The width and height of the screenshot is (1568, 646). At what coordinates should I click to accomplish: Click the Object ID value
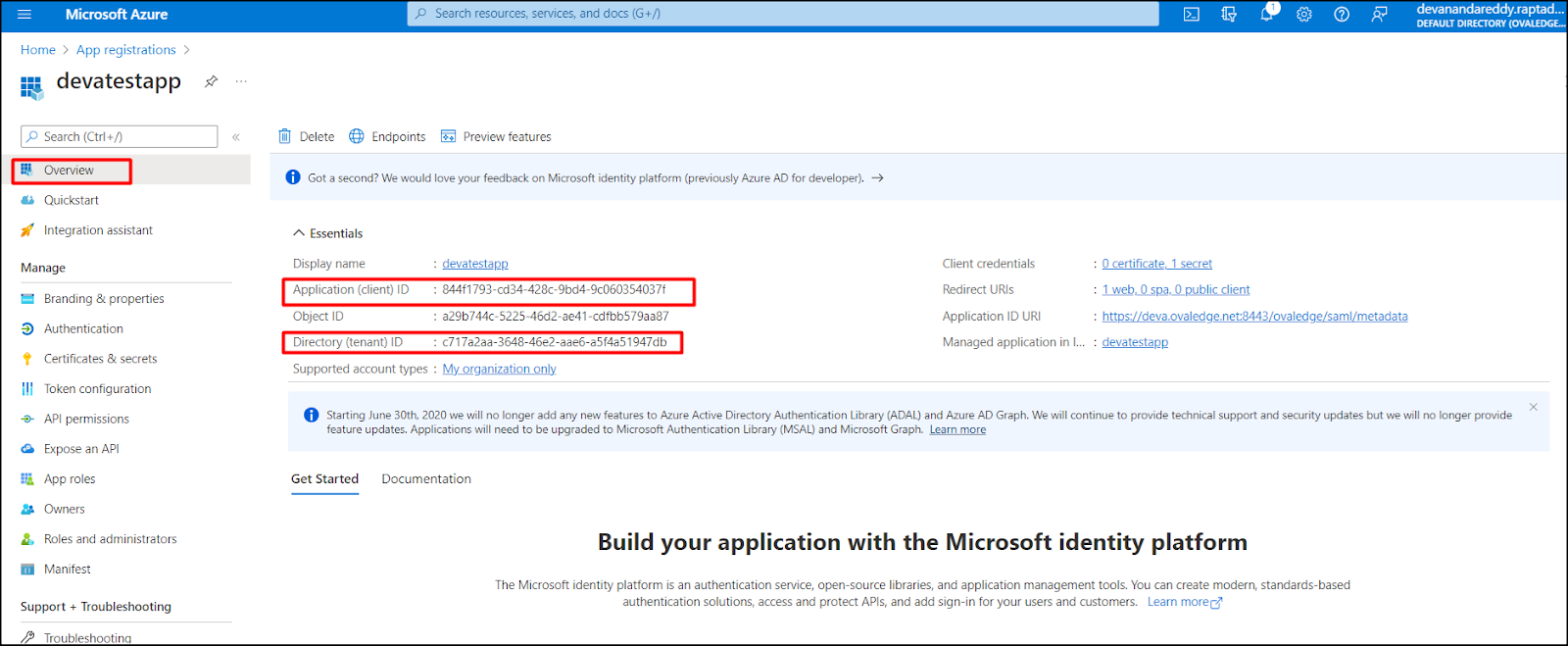click(556, 317)
